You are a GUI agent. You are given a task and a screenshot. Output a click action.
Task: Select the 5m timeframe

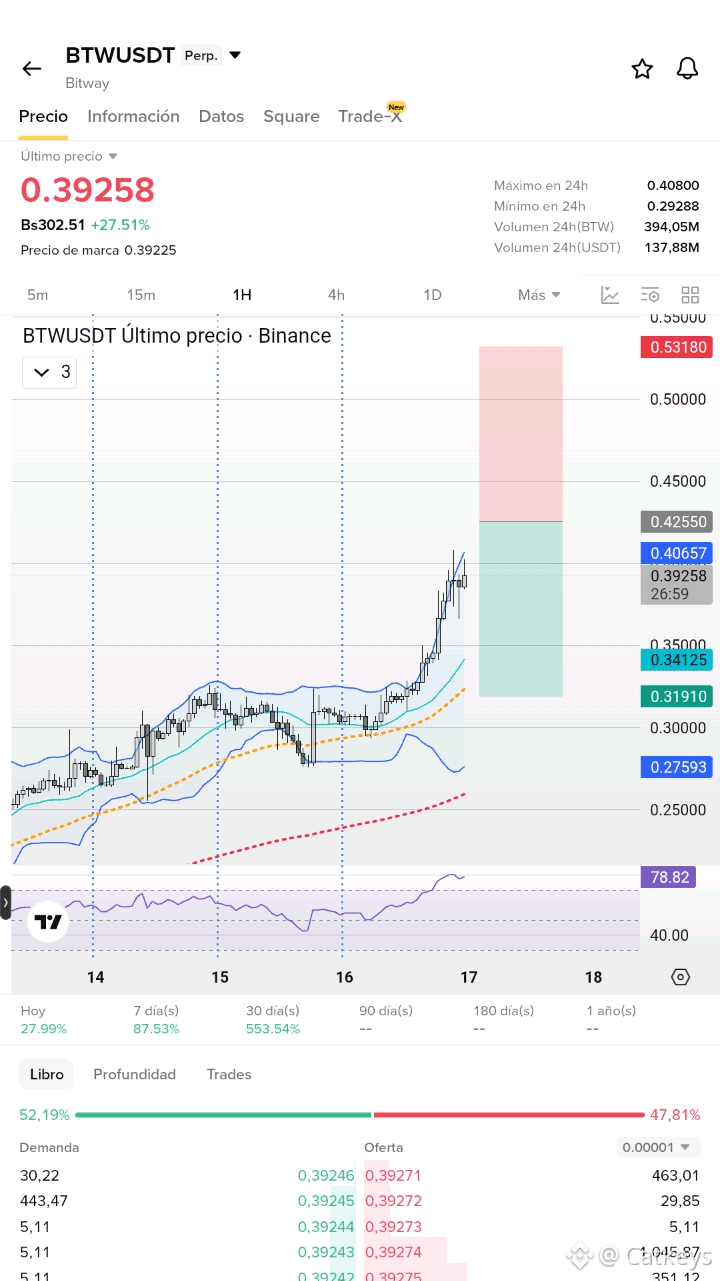tap(37, 295)
